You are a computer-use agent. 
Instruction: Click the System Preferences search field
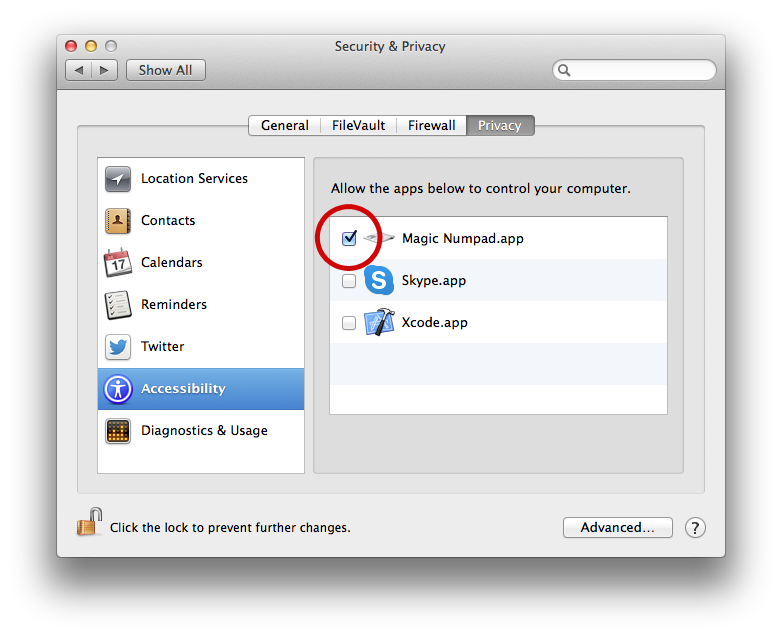pyautogui.click(x=634, y=70)
